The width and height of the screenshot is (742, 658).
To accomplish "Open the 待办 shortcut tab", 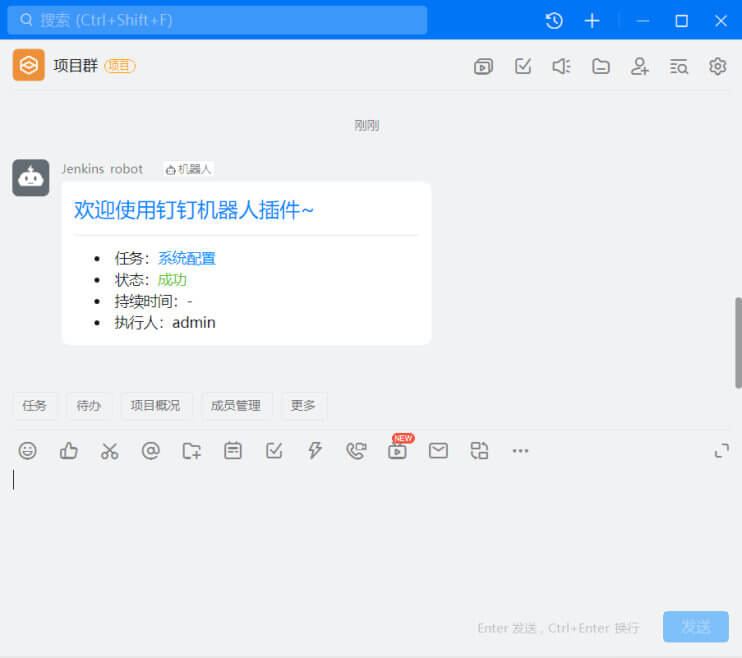I will pos(89,406).
